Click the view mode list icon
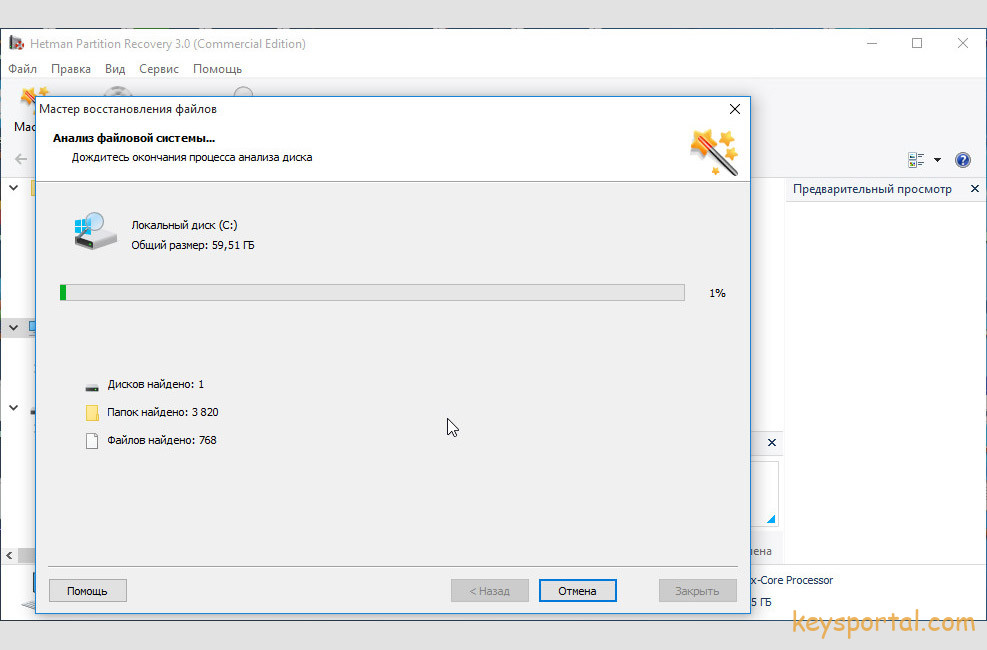Screen dimensions: 987x650 (x=916, y=160)
